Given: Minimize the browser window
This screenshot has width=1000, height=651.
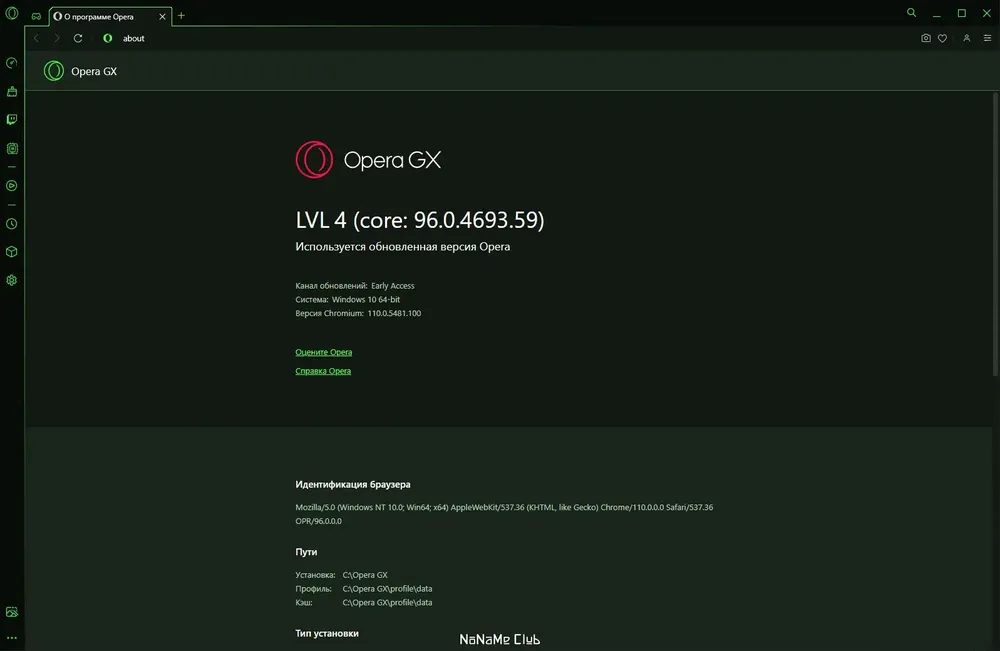Looking at the screenshot, I should click(936, 13).
